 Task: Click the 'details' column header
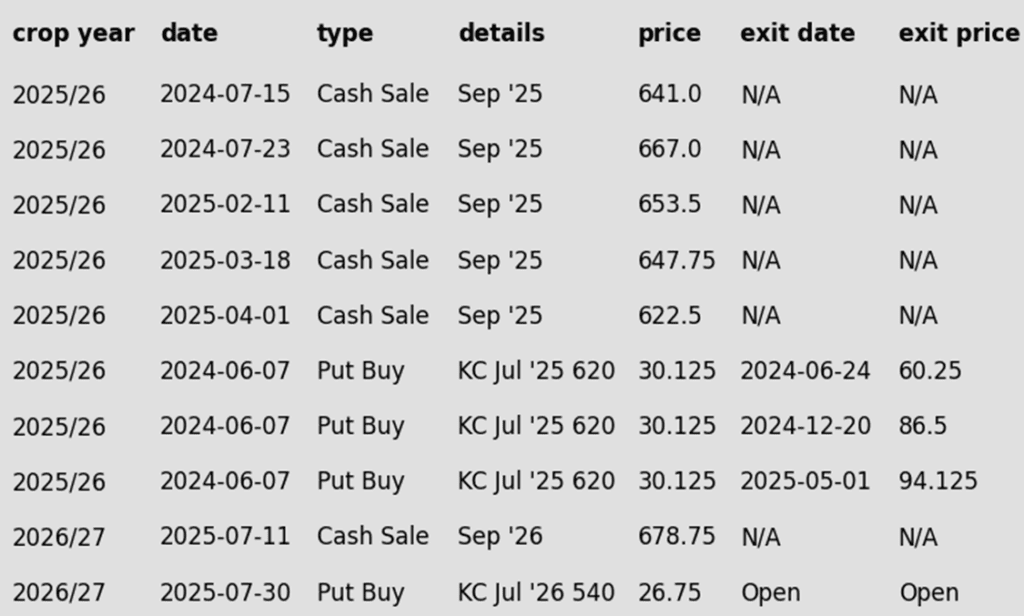(502, 33)
